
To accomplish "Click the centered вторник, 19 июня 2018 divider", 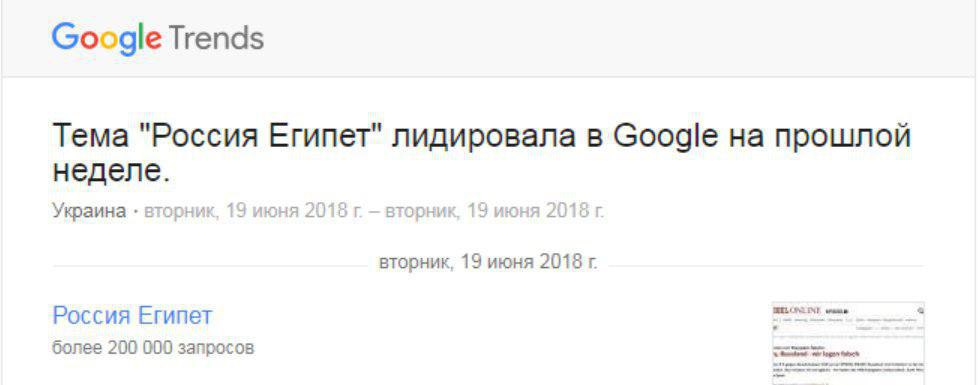I will [x=488, y=263].
